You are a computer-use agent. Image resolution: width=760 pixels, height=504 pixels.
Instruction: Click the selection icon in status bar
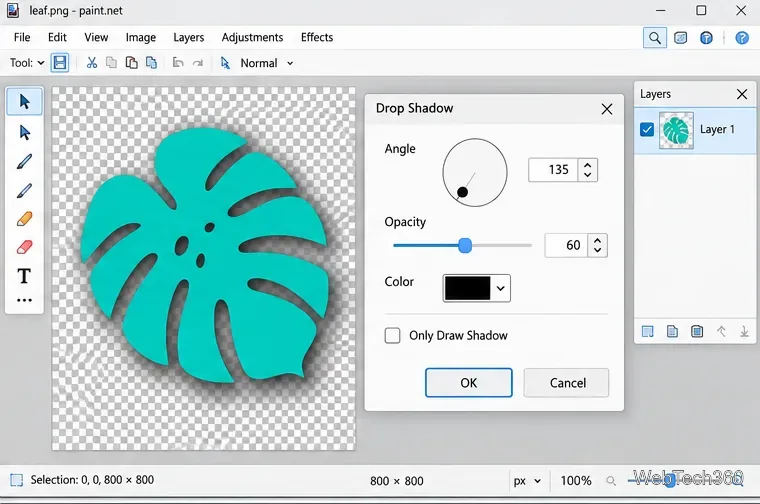pyautogui.click(x=16, y=480)
